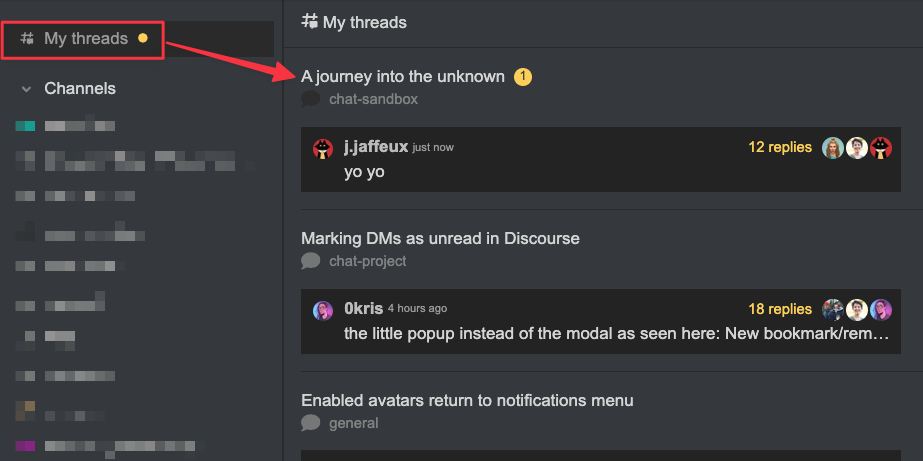
Task: Click the chat bubble icon next to chat-project
Action: click(311, 261)
